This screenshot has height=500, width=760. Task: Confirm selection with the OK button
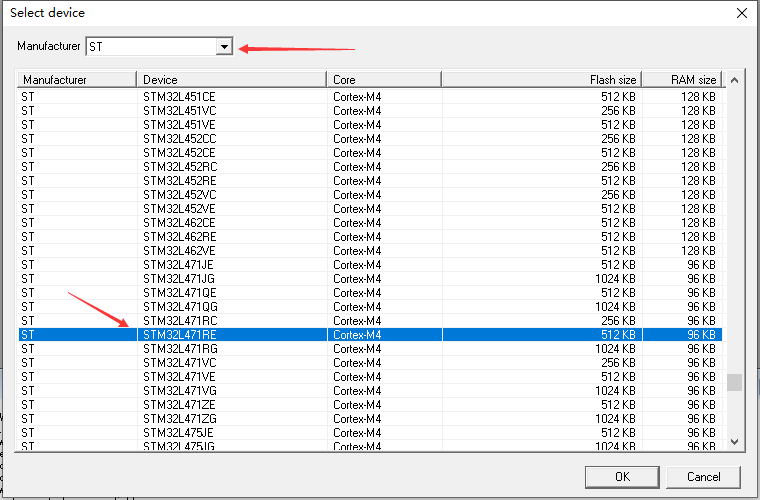[x=622, y=477]
